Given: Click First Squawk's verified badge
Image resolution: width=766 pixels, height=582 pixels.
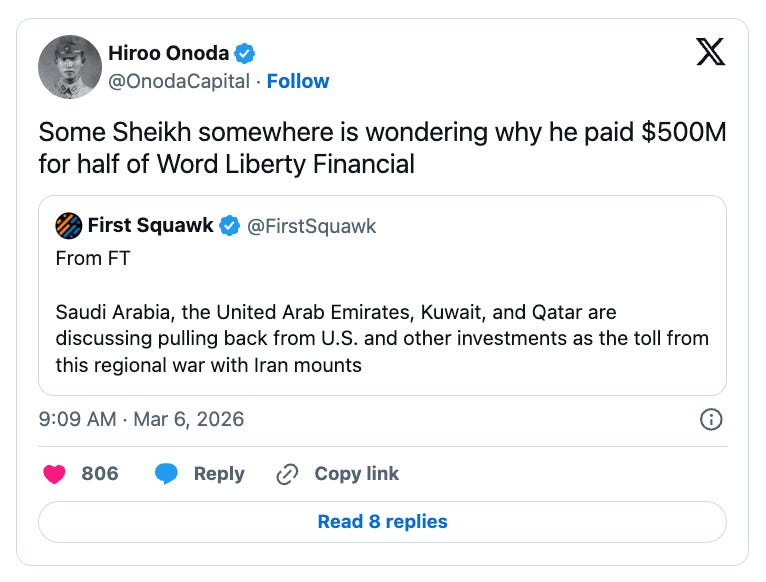Looking at the screenshot, I should click(x=230, y=226).
